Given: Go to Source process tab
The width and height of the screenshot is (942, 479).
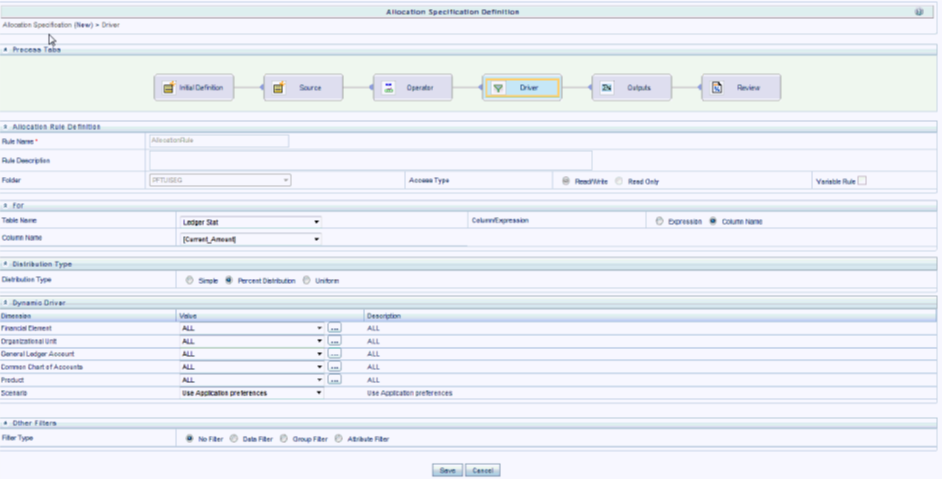Looking at the screenshot, I should click(x=303, y=88).
